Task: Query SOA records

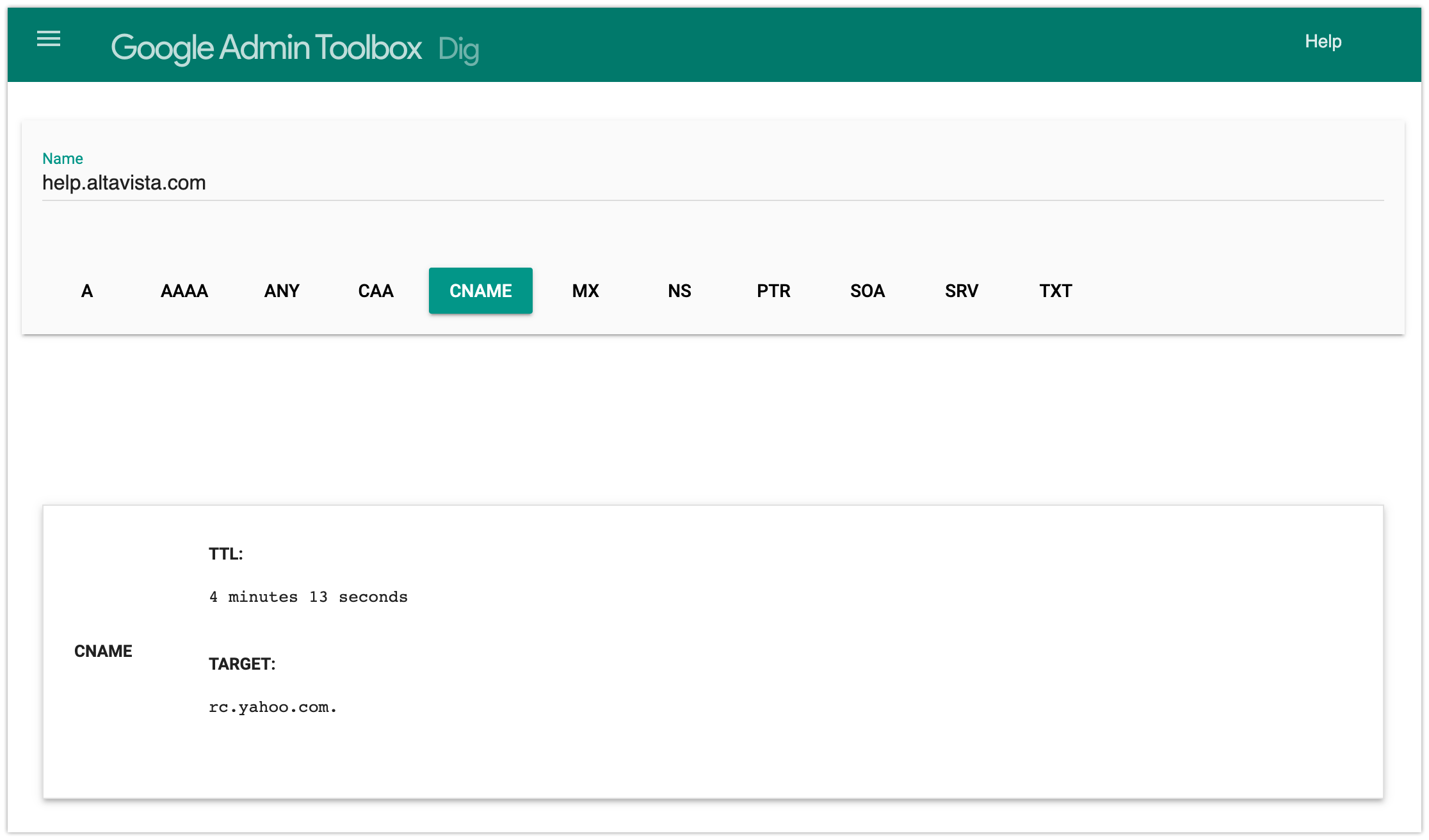Action: tap(868, 291)
